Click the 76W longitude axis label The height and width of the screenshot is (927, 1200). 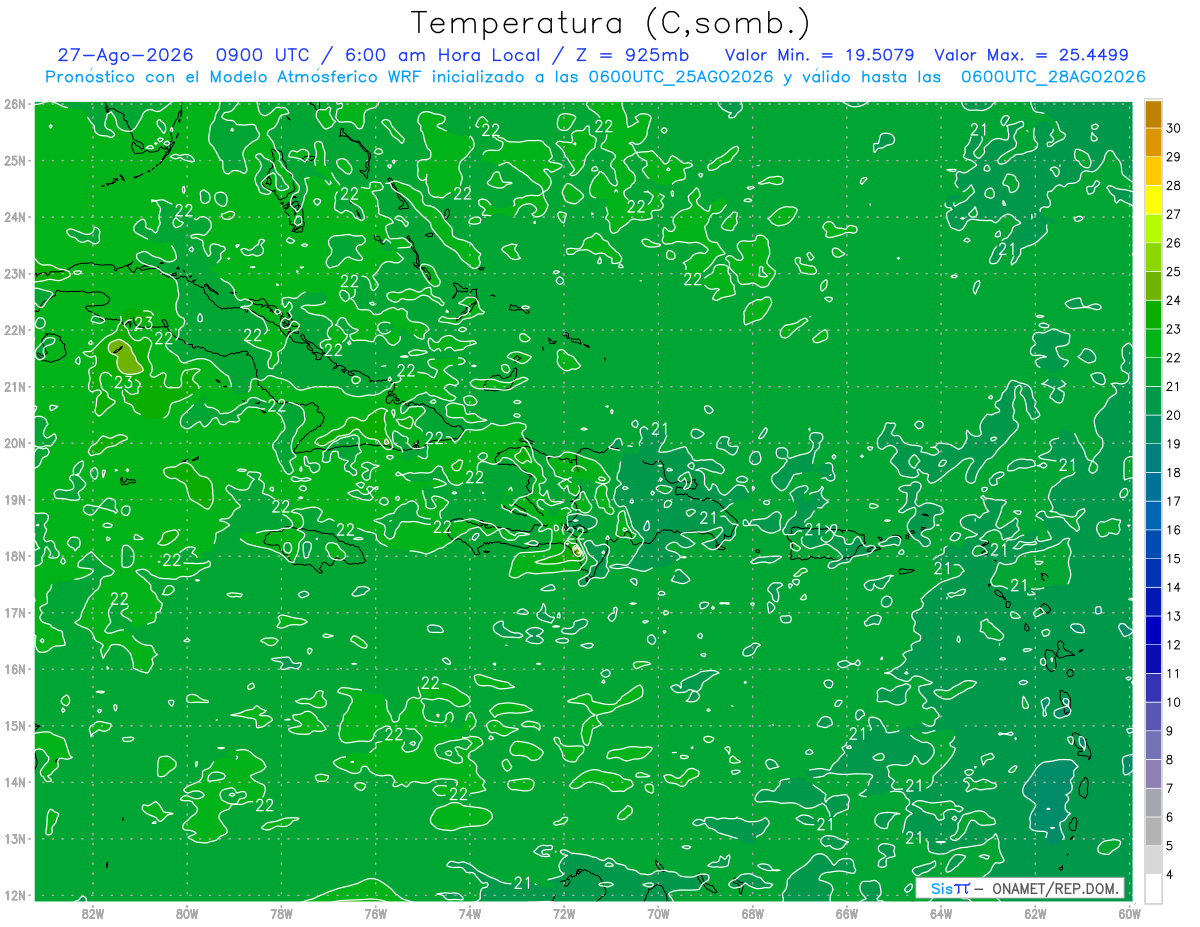pyautogui.click(x=376, y=913)
